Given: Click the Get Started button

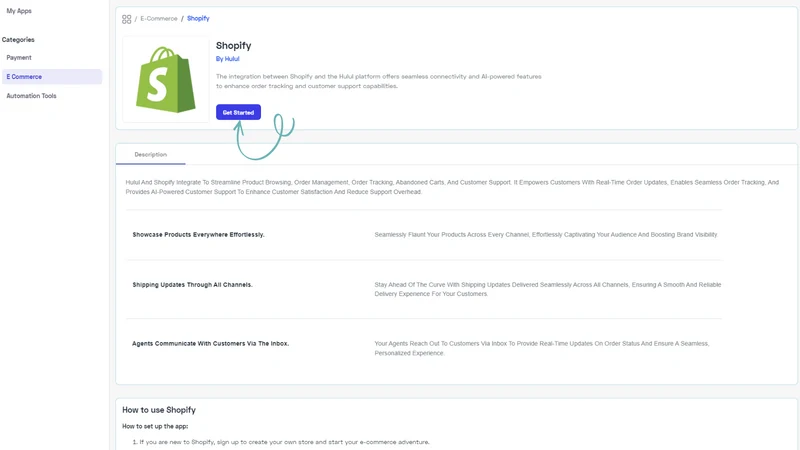Looking at the screenshot, I should (238, 112).
